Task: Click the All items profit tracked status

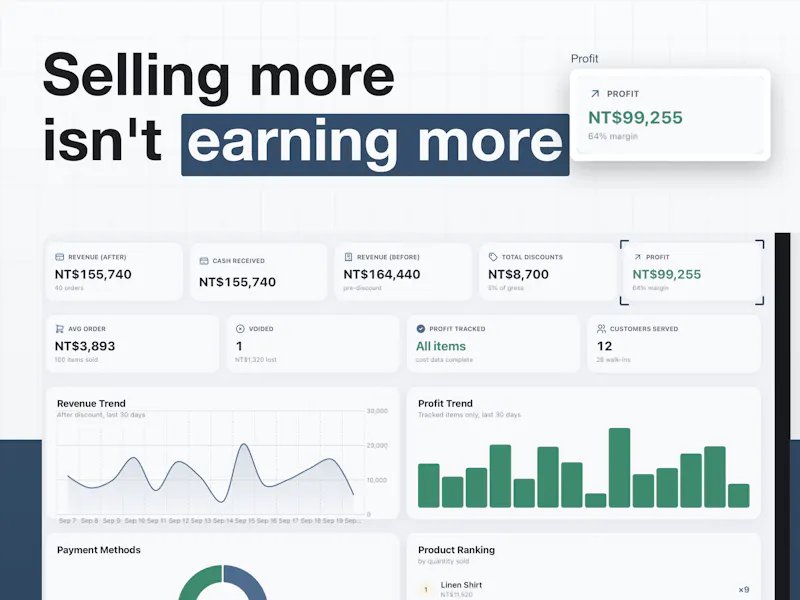Action: 441,346
